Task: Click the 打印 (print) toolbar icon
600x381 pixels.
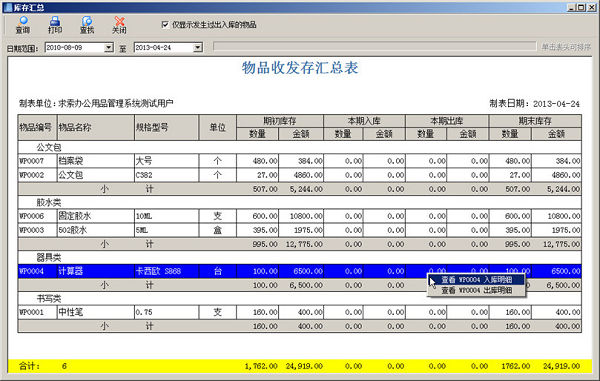Action: click(55, 25)
